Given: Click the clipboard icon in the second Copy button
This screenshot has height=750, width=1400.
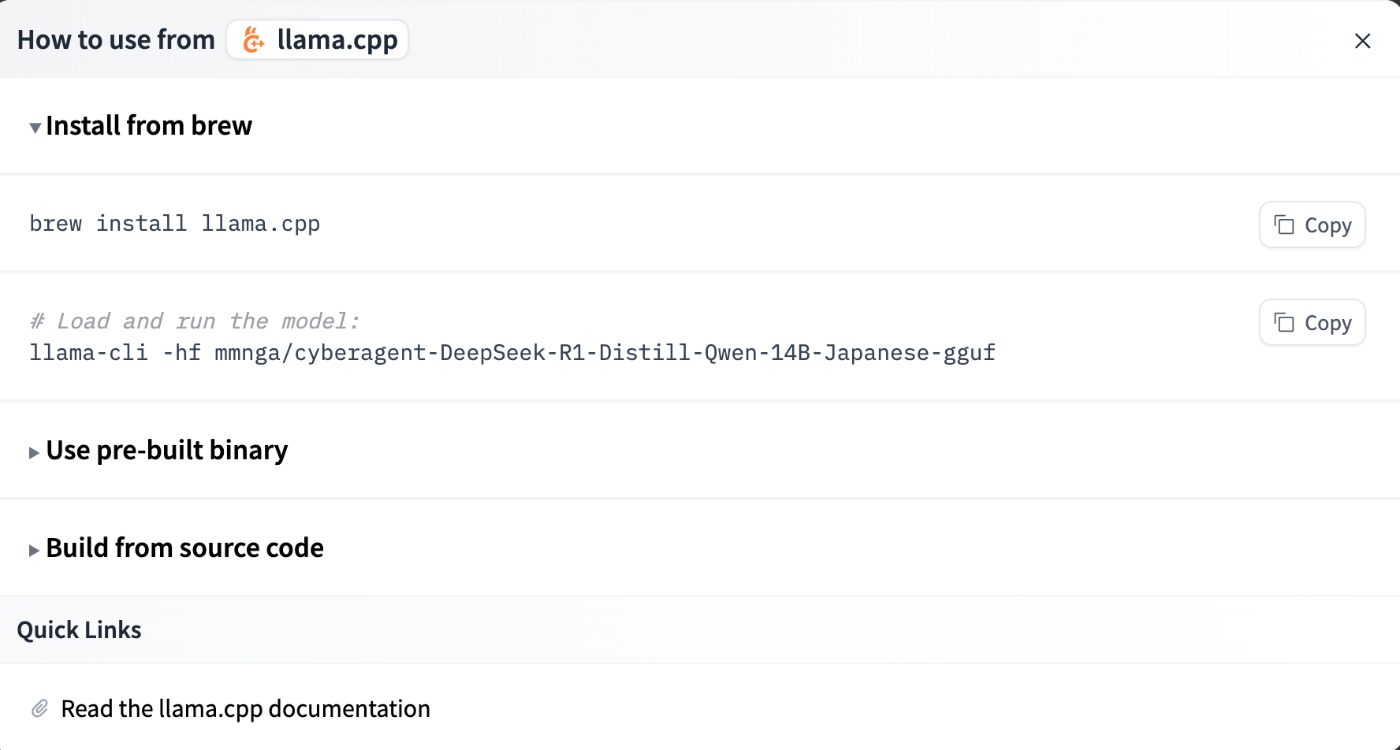Looking at the screenshot, I should pyautogui.click(x=1284, y=322).
